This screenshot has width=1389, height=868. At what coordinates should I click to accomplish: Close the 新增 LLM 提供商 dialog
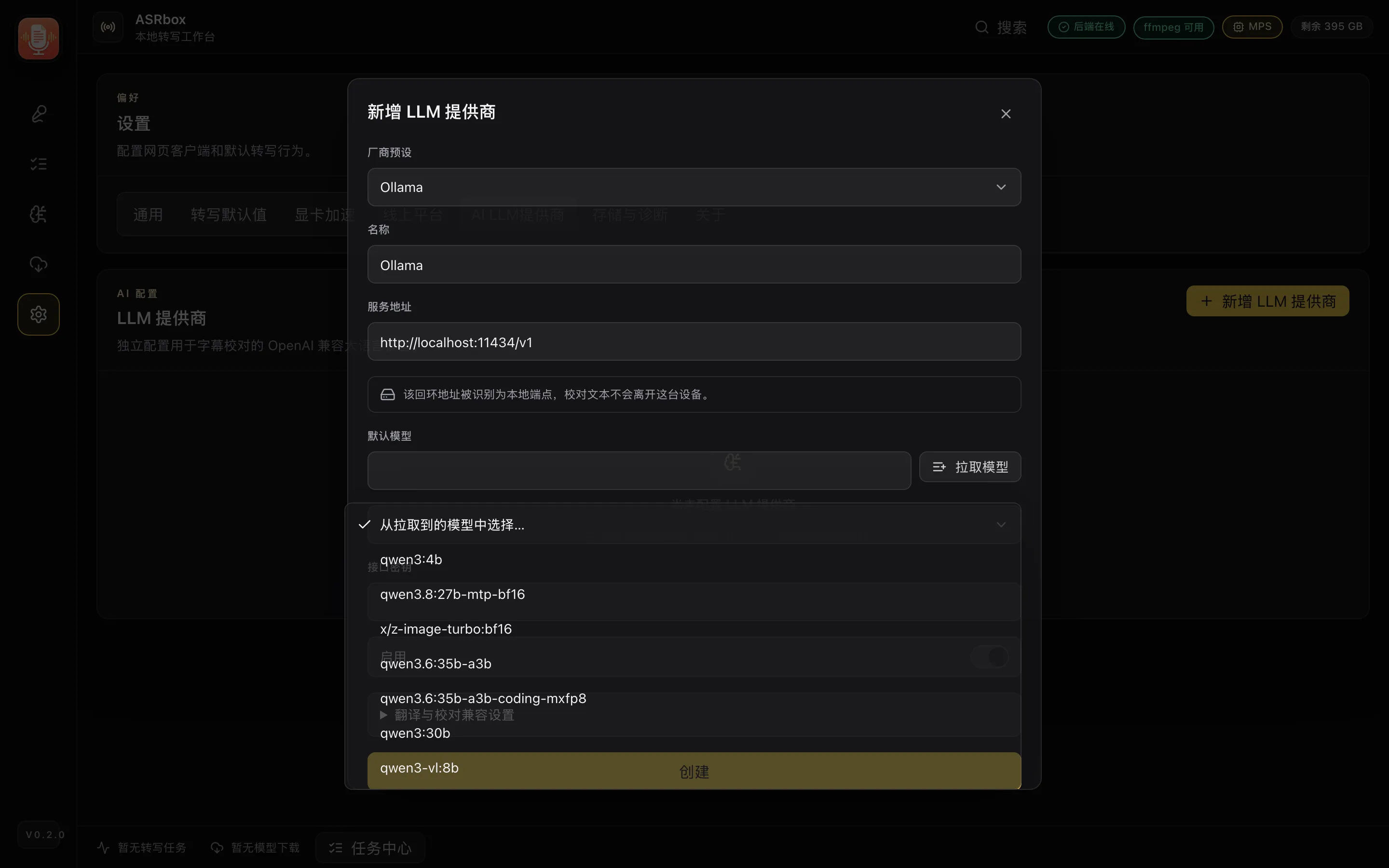[x=1006, y=114]
